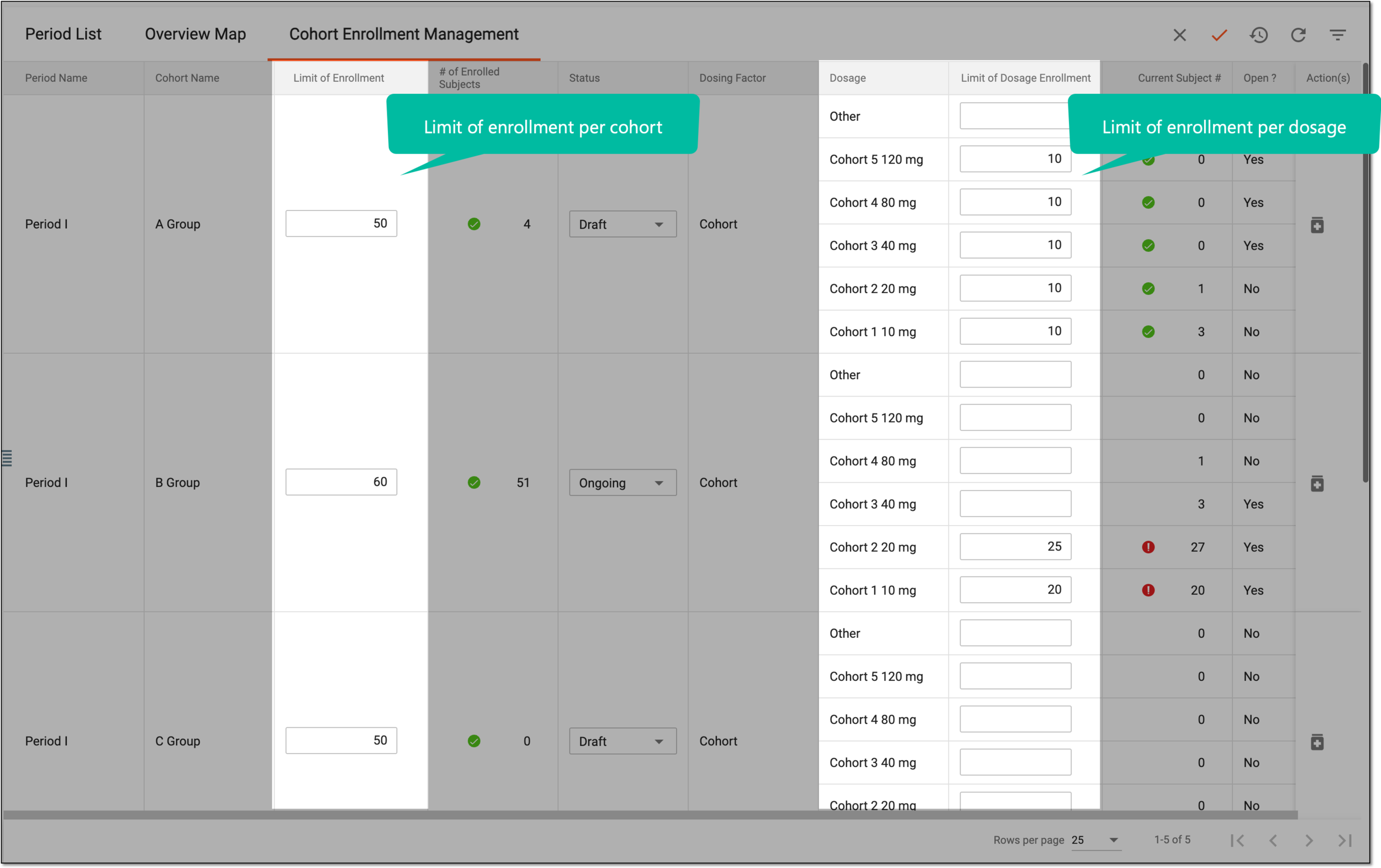1381x868 pixels.
Task: Click the '1-5 of 5' pagination text
Action: [x=1172, y=840]
